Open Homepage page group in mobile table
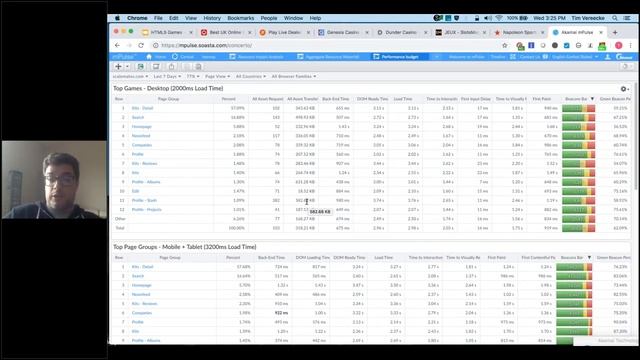Viewport: 640px width, 360px height. point(142,285)
